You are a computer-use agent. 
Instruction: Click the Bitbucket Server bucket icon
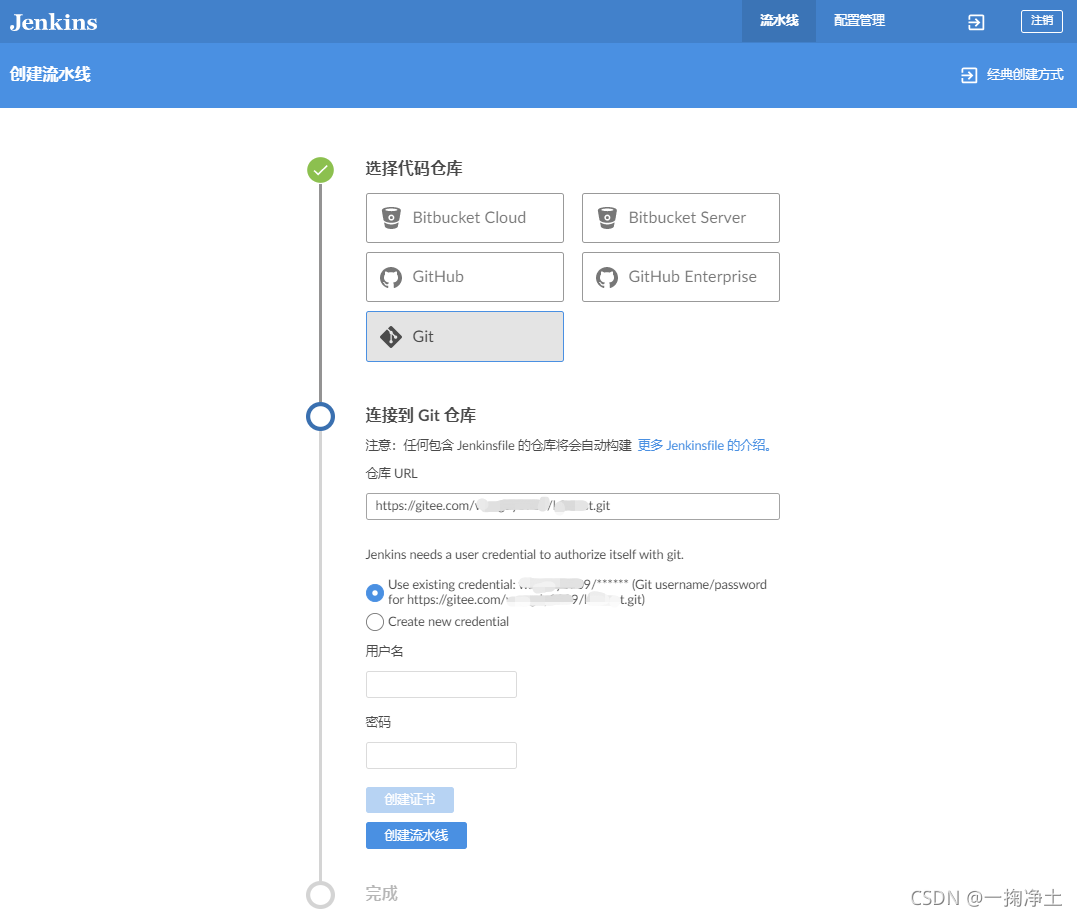(x=606, y=218)
